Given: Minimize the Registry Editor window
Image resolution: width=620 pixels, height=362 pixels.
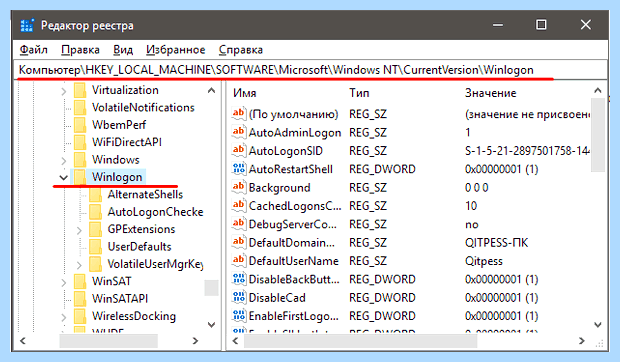Looking at the screenshot, I should click(x=498, y=25).
